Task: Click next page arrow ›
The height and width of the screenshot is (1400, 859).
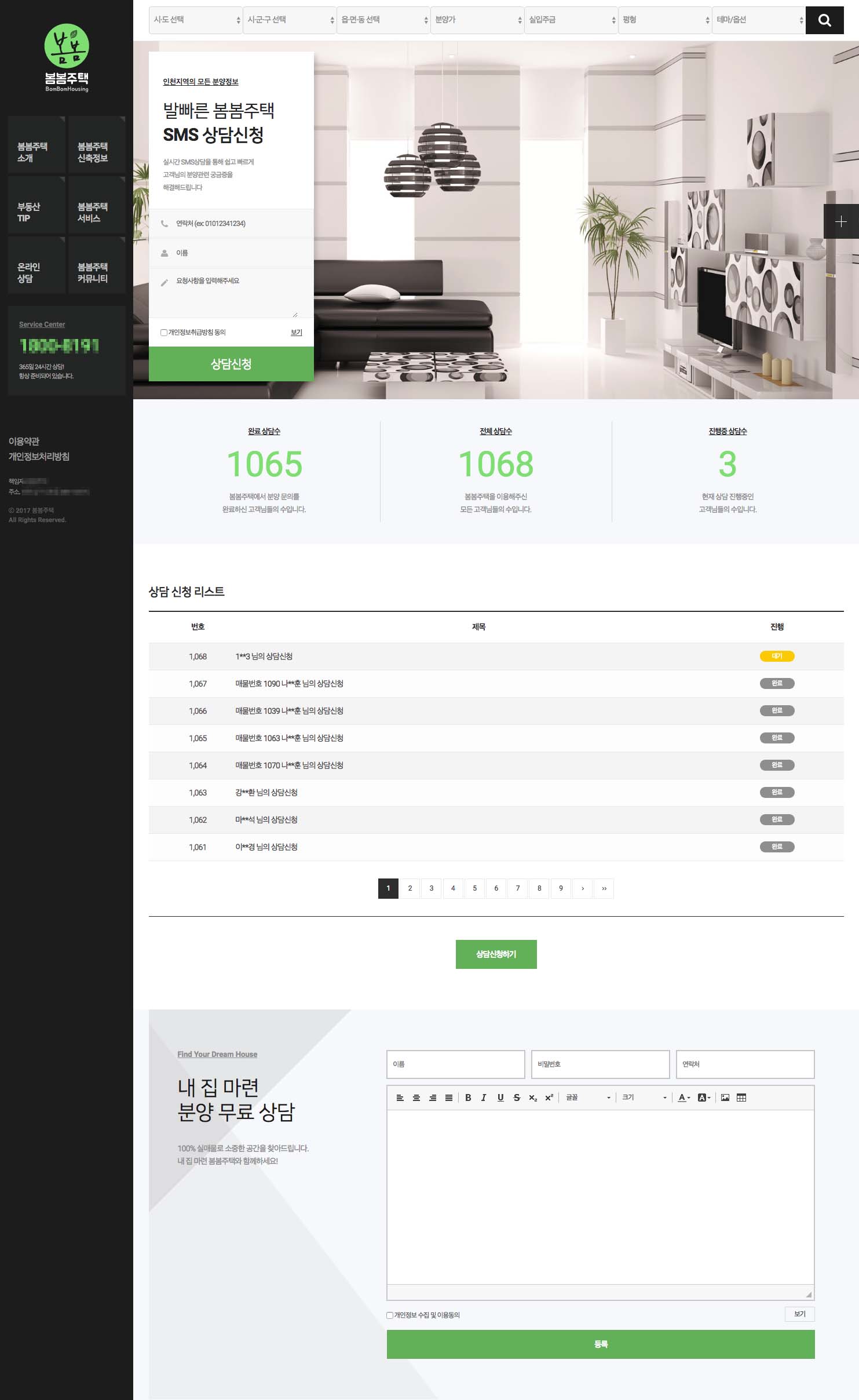Action: [x=583, y=889]
